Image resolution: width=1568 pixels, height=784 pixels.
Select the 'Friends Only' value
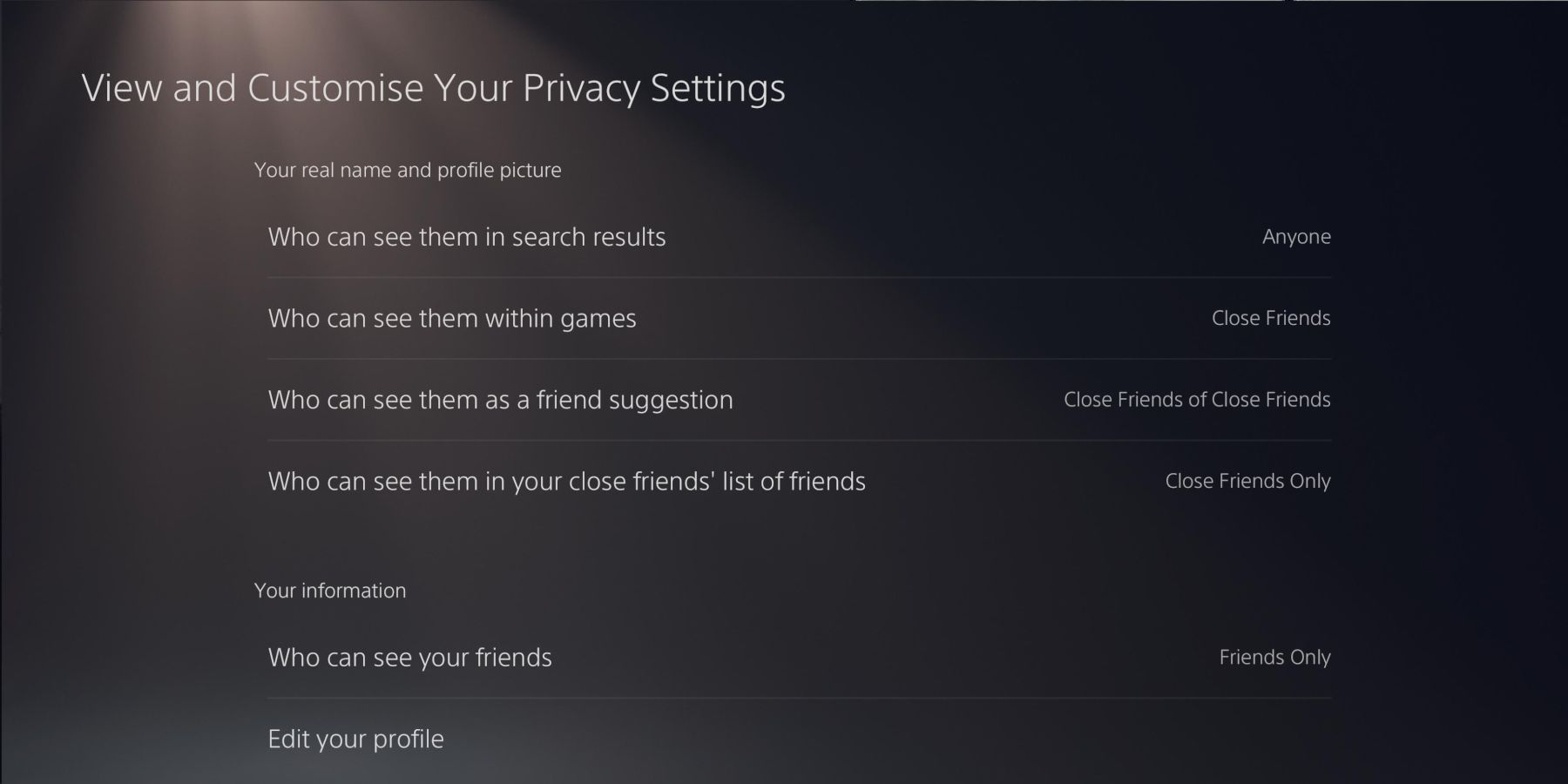1274,658
